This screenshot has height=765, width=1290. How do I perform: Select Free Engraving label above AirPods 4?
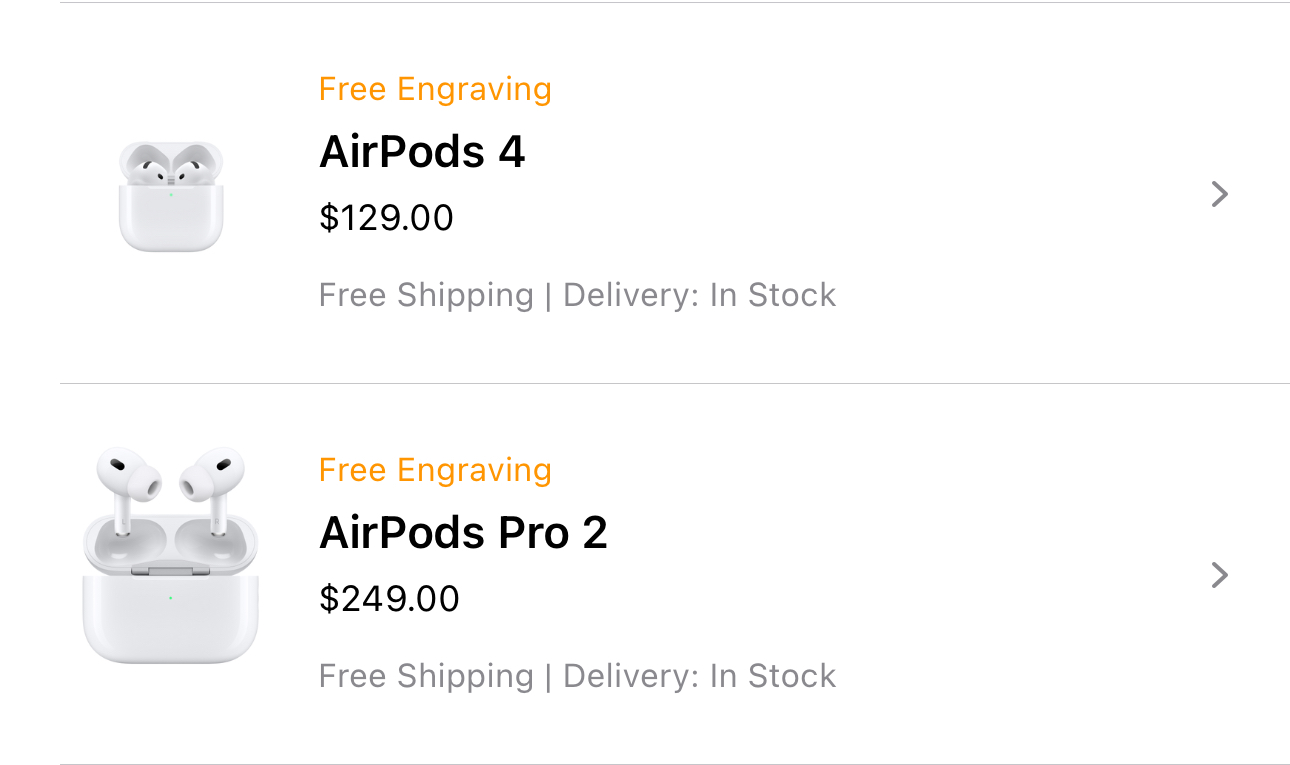pos(435,89)
